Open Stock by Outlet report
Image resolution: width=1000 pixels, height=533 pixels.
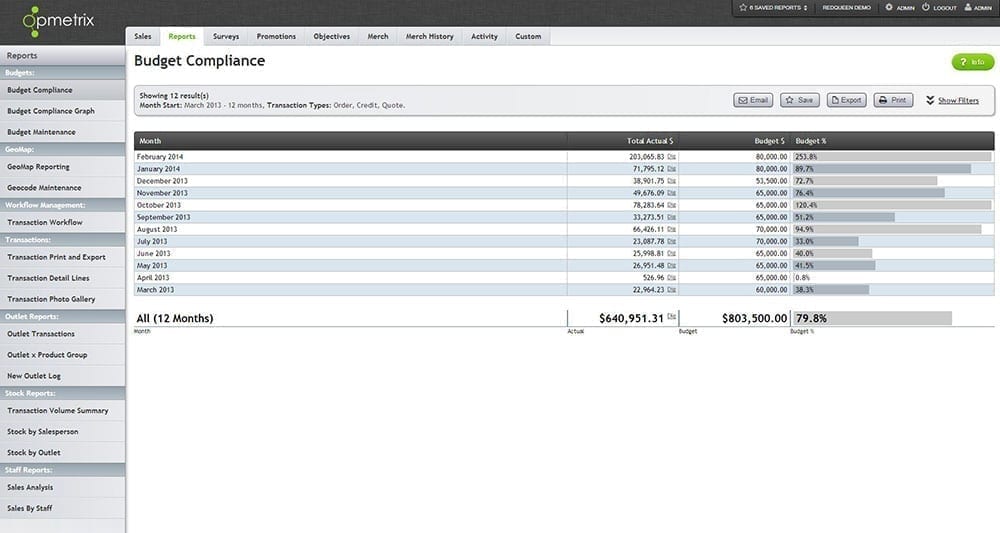coord(62,453)
